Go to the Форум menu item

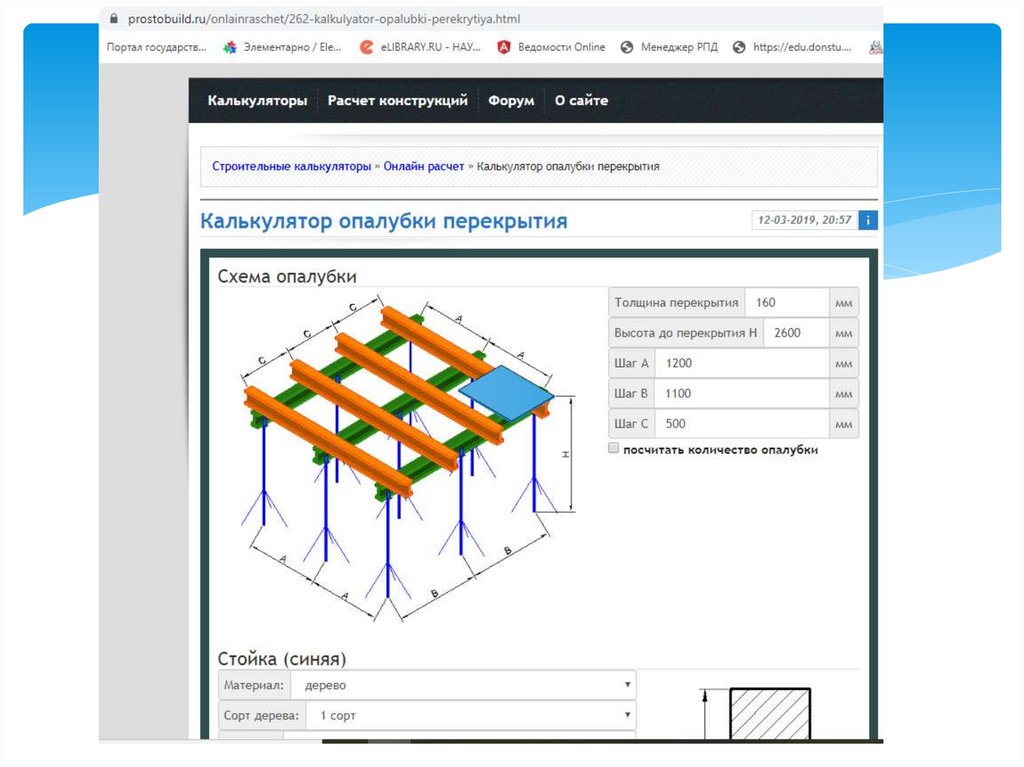511,101
